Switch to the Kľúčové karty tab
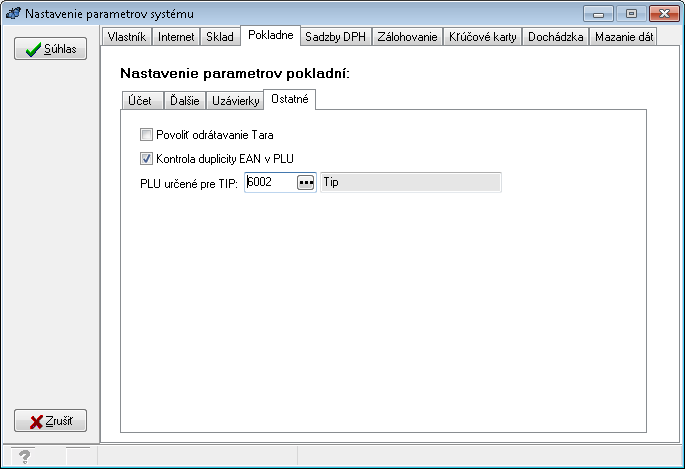The width and height of the screenshot is (685, 469). click(482, 37)
